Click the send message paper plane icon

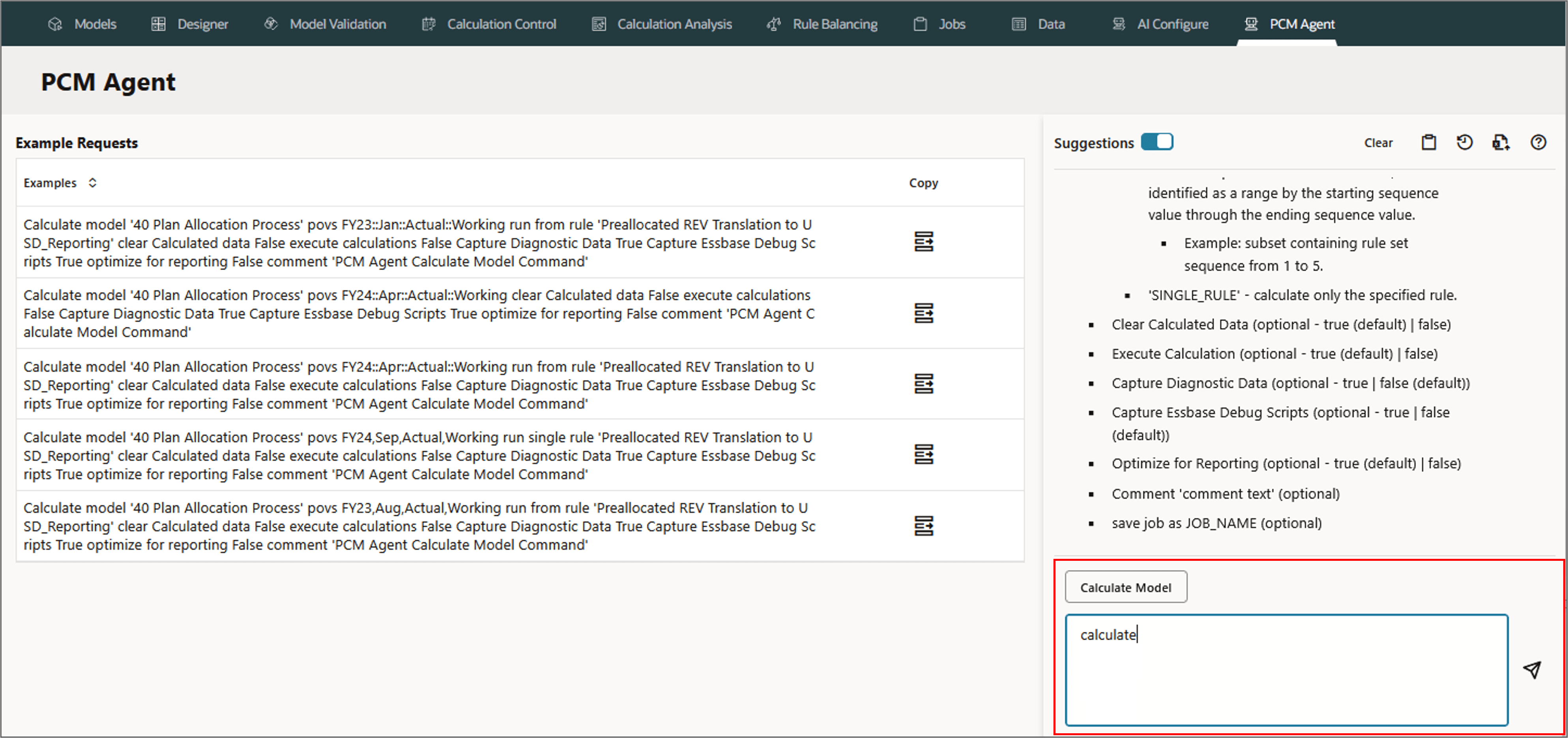click(x=1531, y=669)
